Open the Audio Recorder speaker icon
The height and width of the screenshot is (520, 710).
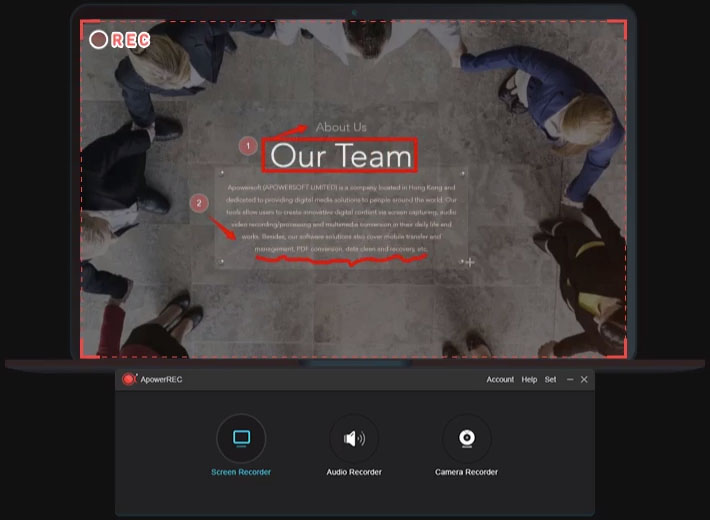(x=354, y=438)
